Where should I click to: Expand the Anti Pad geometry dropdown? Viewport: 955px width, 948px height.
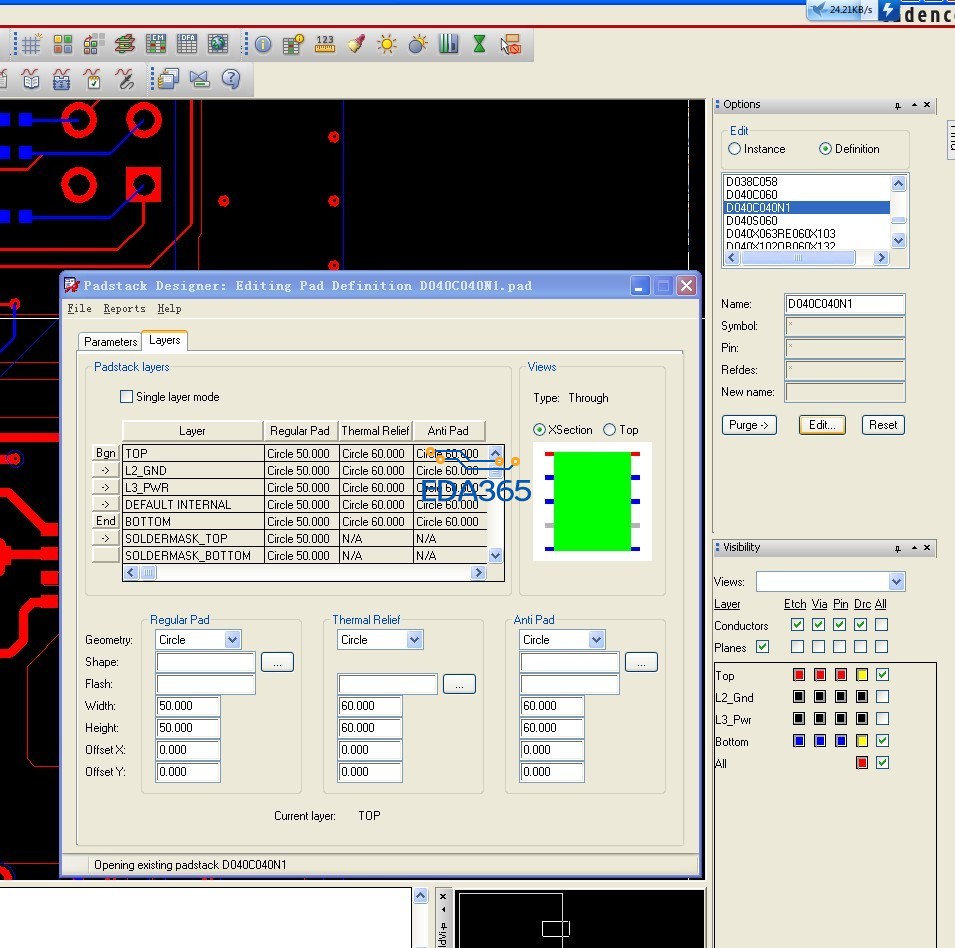(x=596, y=640)
